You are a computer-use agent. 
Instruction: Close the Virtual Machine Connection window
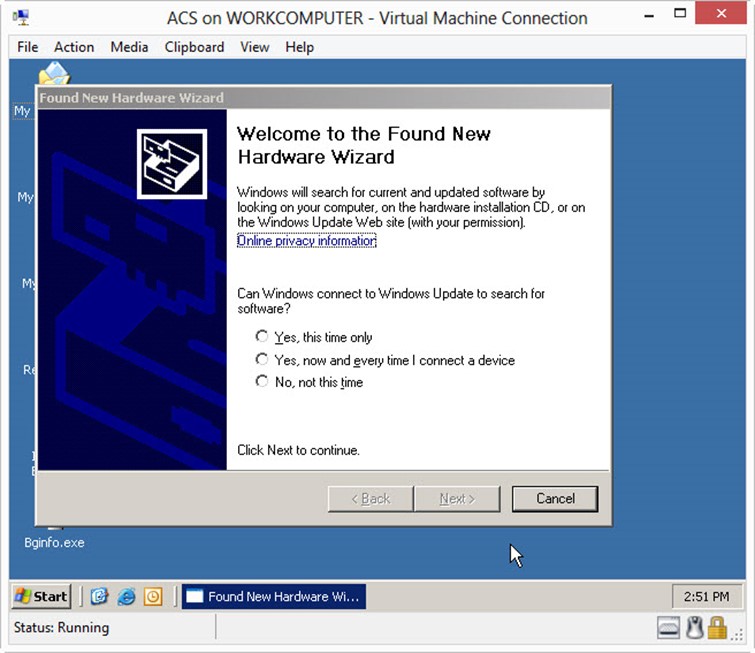(x=721, y=13)
